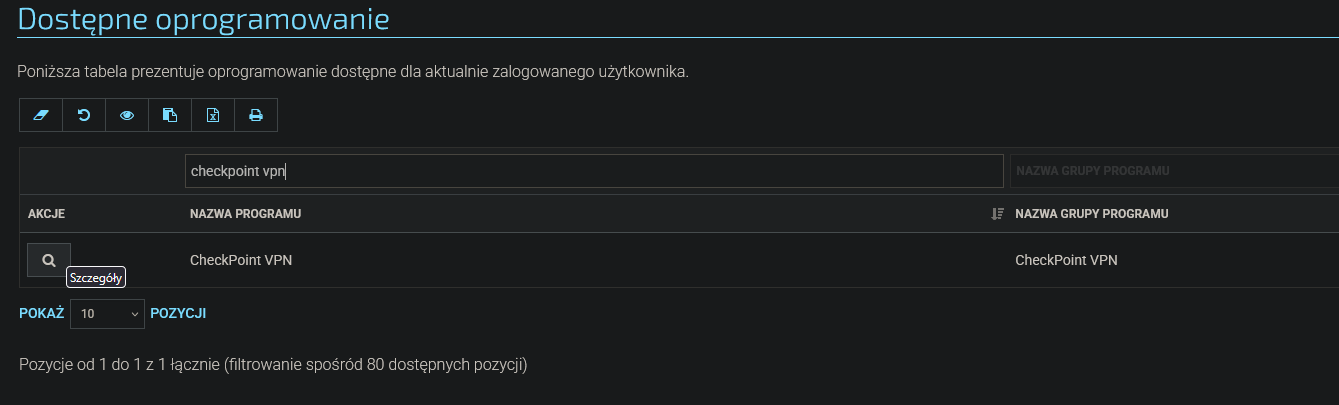1339x405 pixels.
Task: Copy table data using clipboard icon
Action: (x=170, y=115)
